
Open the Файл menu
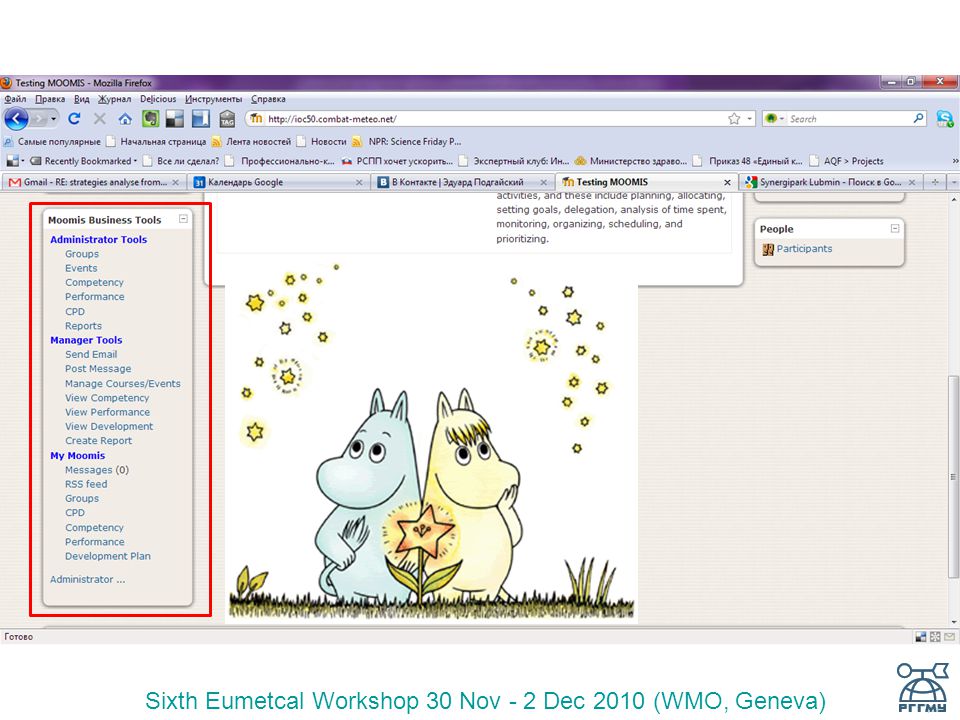[15, 99]
